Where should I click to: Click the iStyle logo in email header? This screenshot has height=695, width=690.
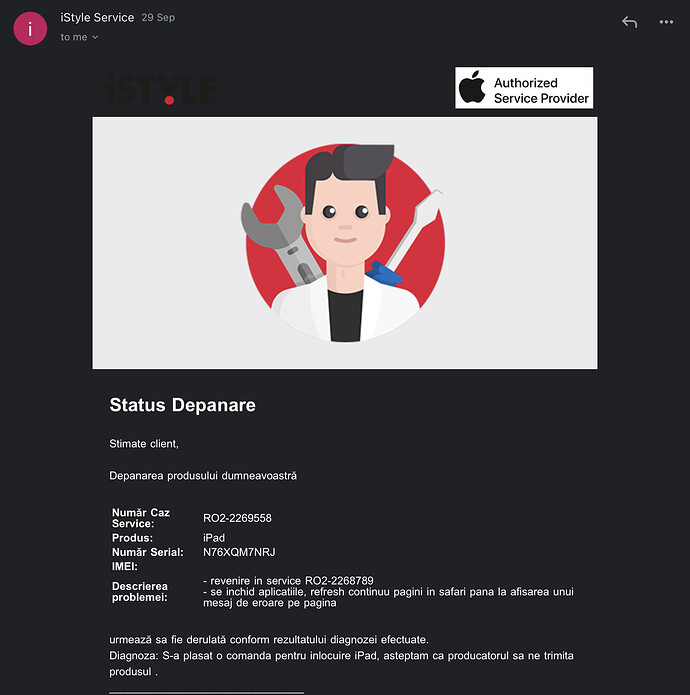[x=160, y=89]
